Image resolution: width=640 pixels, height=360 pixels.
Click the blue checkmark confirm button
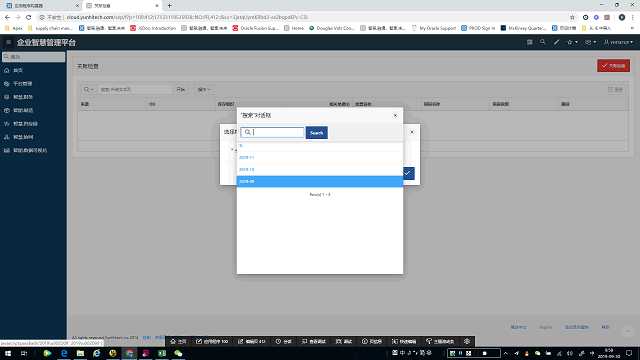click(x=408, y=173)
